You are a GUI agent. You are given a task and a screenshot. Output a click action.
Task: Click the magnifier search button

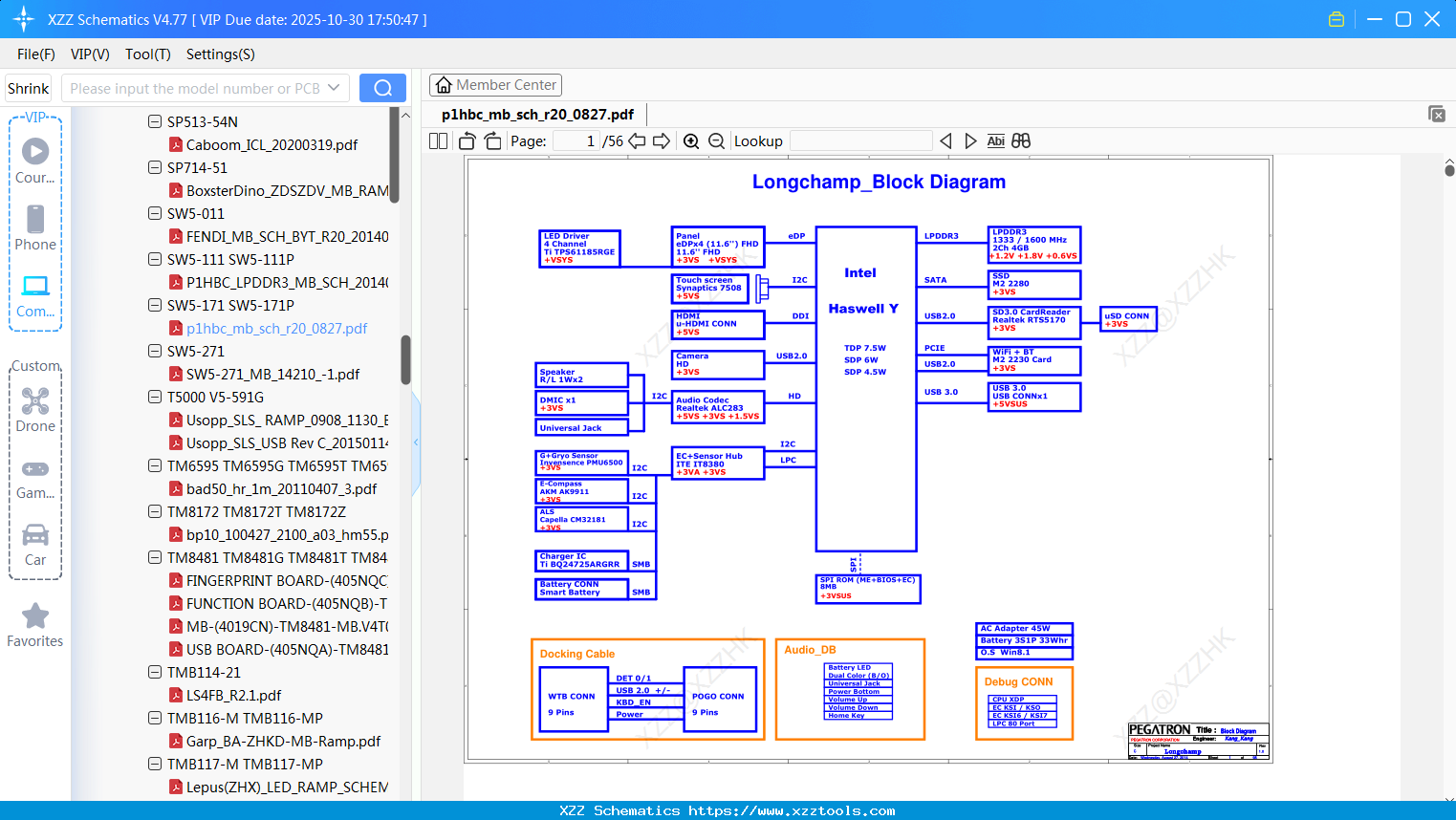pyautogui.click(x=382, y=88)
